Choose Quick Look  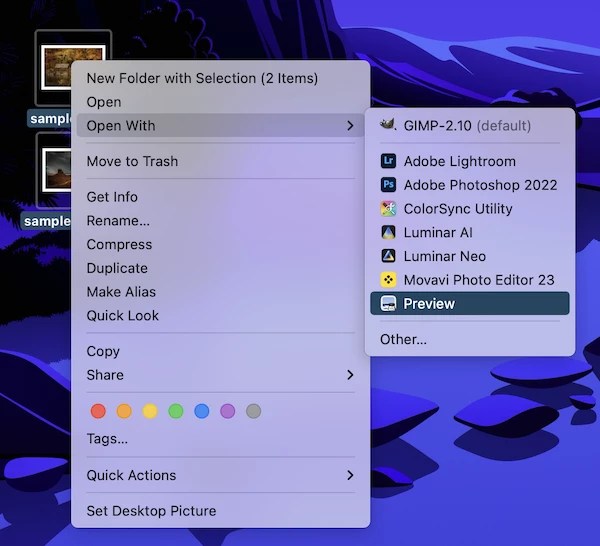(x=220, y=315)
